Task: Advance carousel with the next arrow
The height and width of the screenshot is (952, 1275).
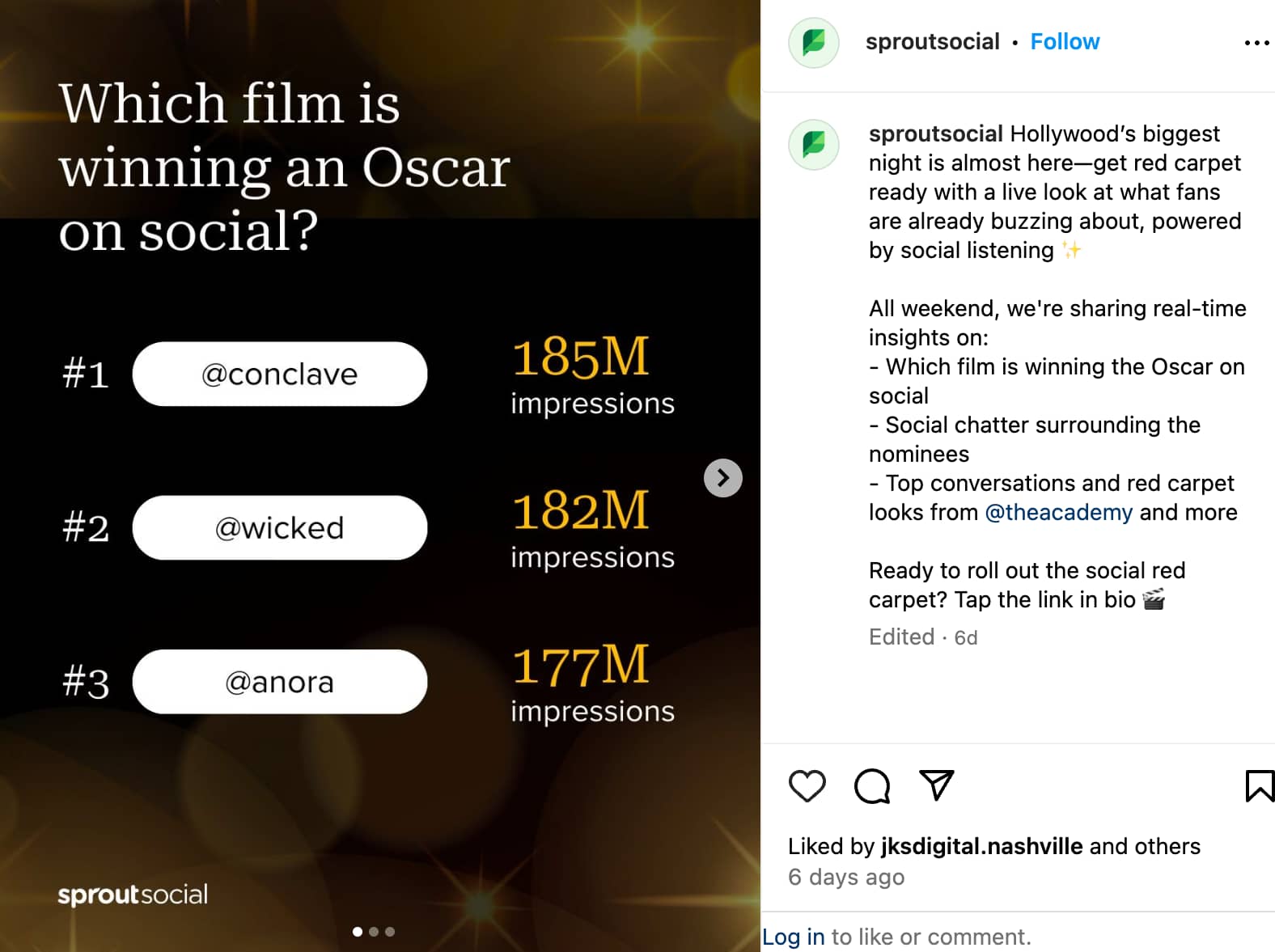Action: pyautogui.click(x=723, y=478)
